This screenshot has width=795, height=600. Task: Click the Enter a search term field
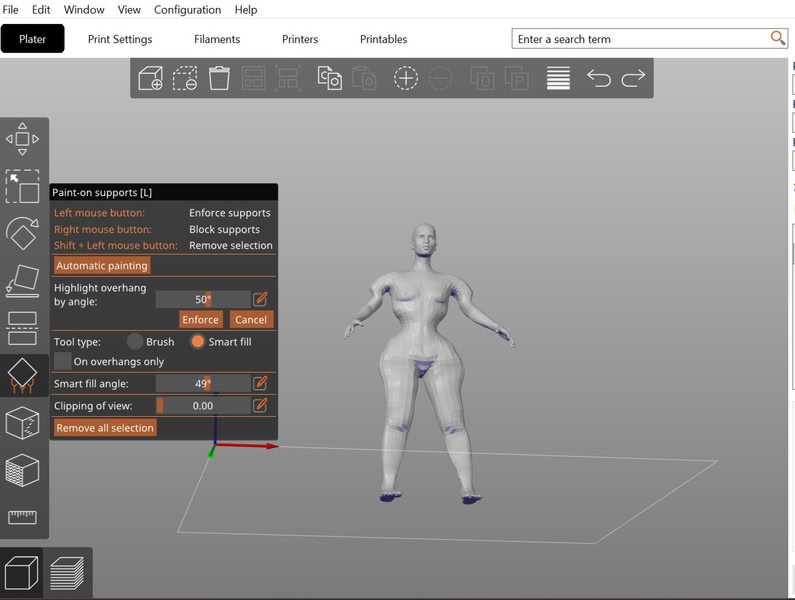pyautogui.click(x=640, y=39)
